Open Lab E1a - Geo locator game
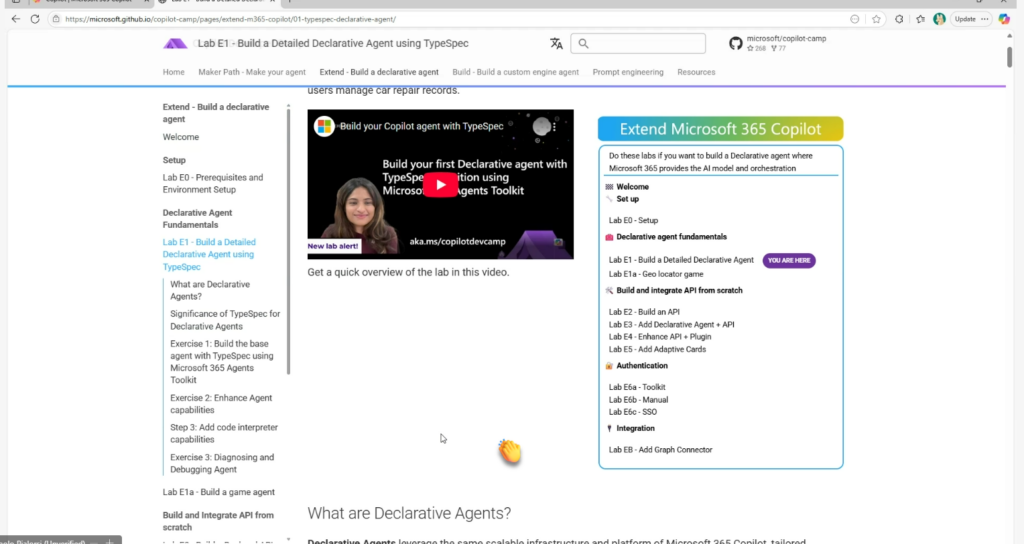This screenshot has height=544, width=1024. coord(656,274)
